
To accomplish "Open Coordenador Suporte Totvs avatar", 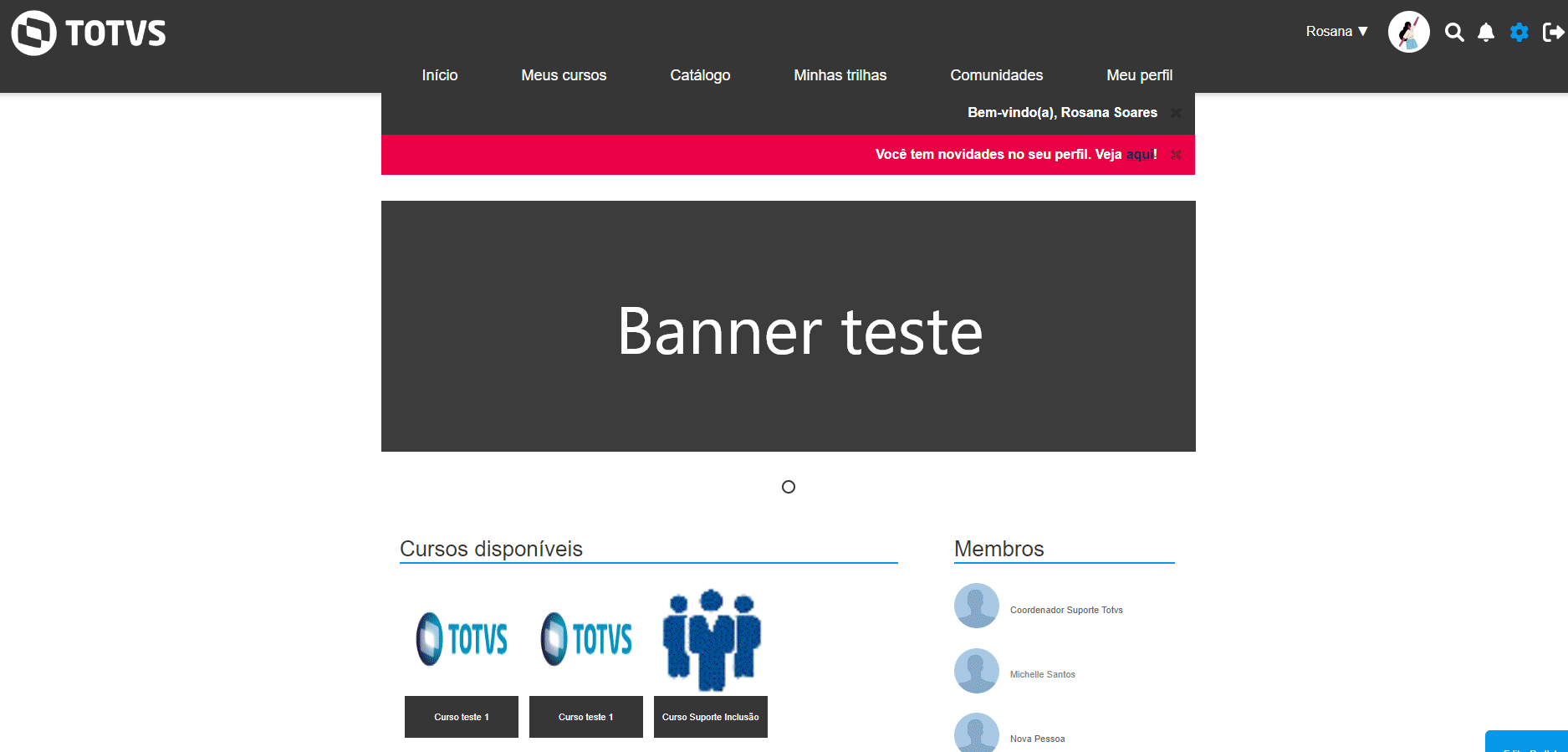I will [977, 606].
